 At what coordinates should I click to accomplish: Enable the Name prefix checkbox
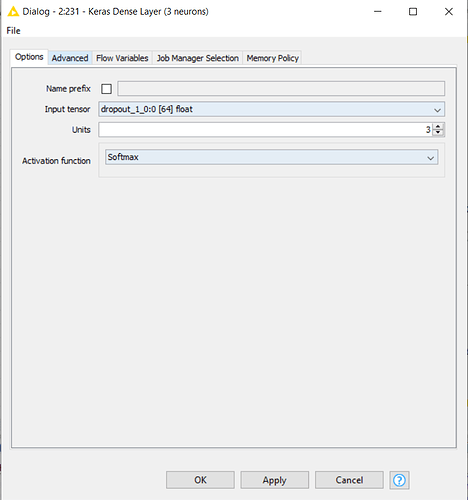click(x=106, y=89)
